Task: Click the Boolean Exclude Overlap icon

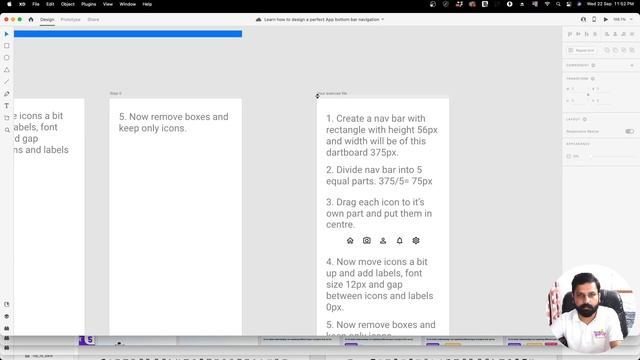Action: [632, 50]
